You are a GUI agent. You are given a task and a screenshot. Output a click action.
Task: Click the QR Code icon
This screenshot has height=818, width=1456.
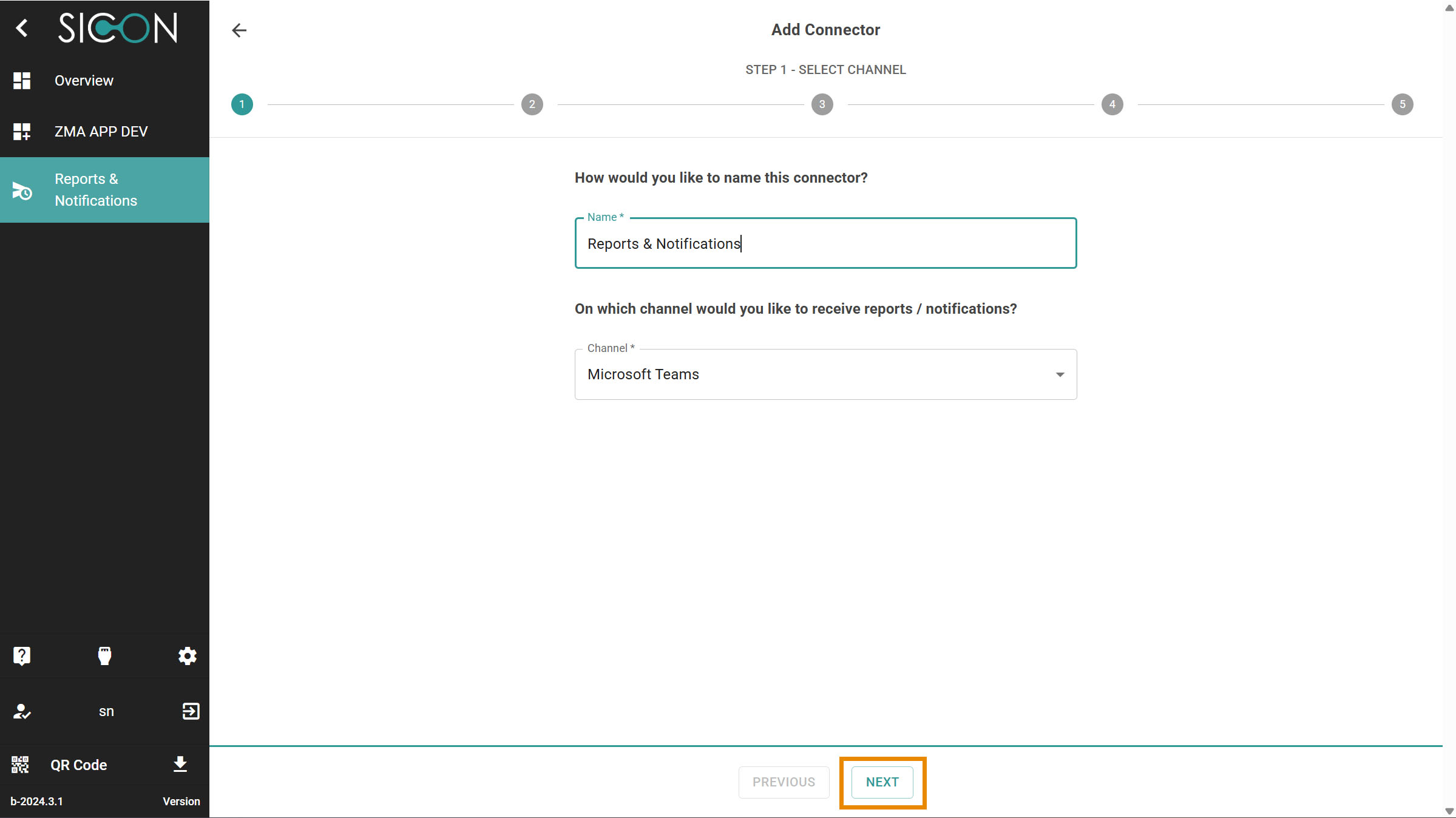click(x=20, y=765)
